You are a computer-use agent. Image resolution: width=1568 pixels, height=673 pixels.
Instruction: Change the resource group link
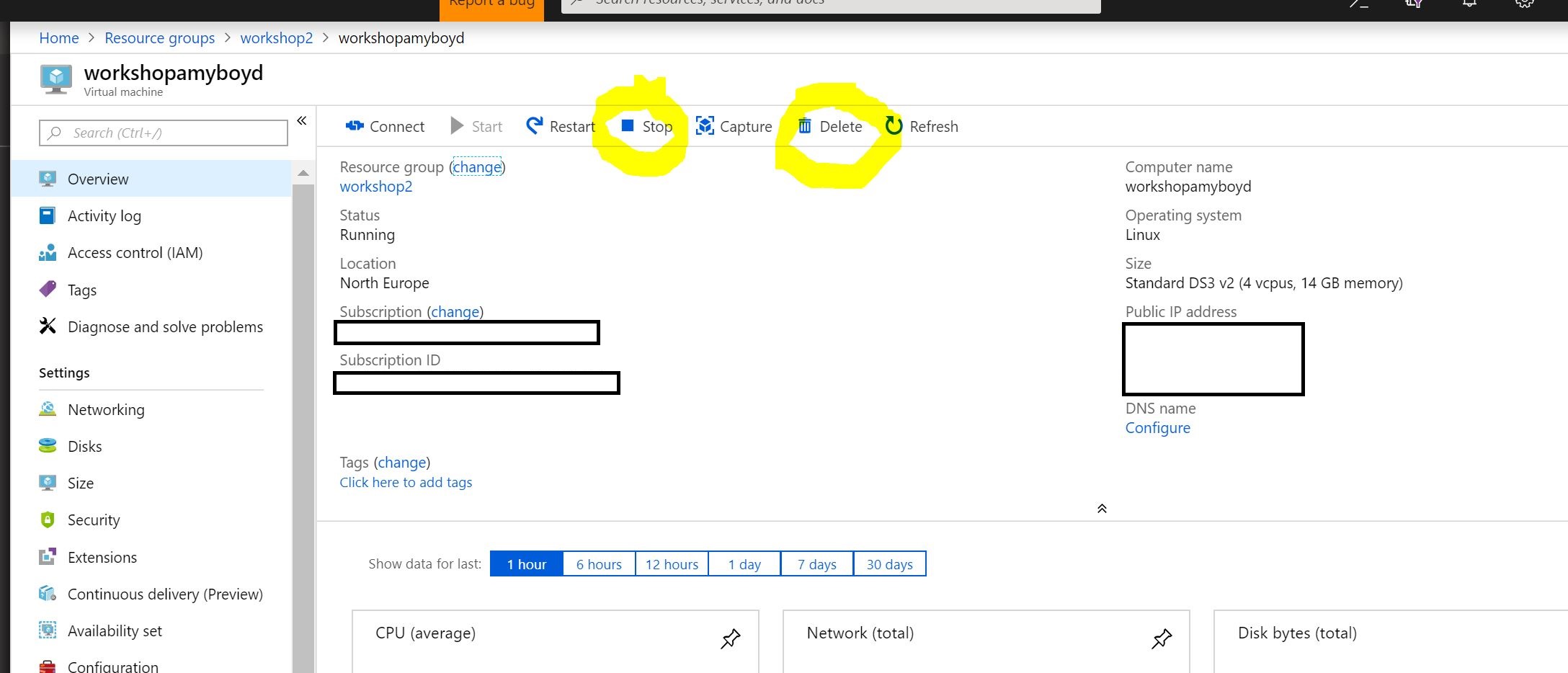477,166
